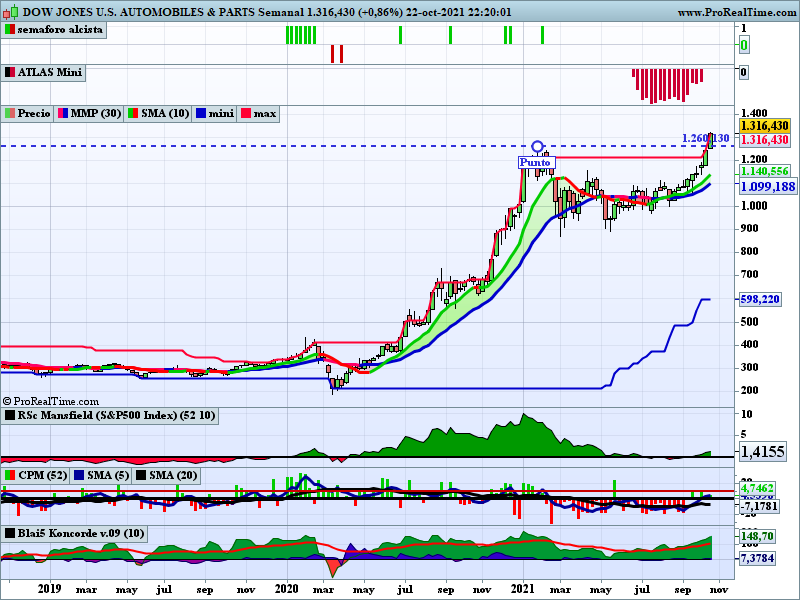Click the nov label at the time axis end
The image size is (800, 600).
pos(718,590)
